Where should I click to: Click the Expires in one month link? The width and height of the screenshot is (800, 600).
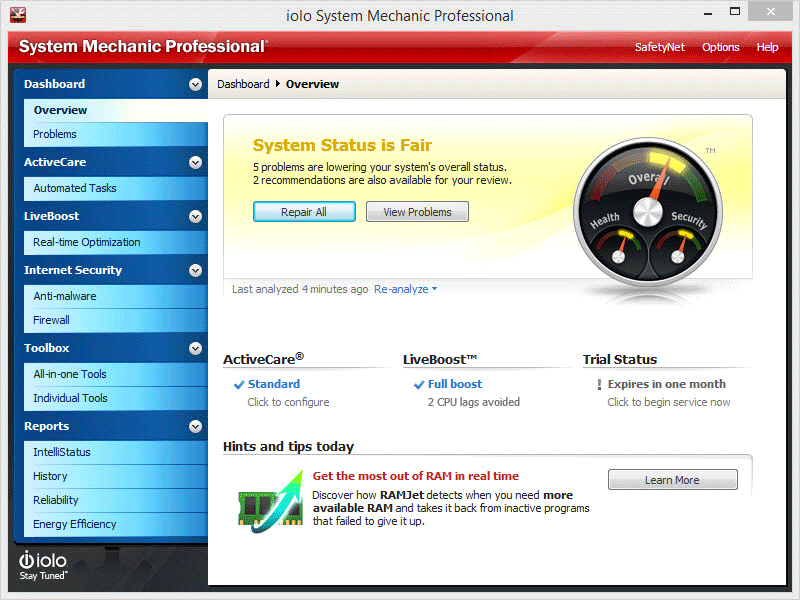666,384
